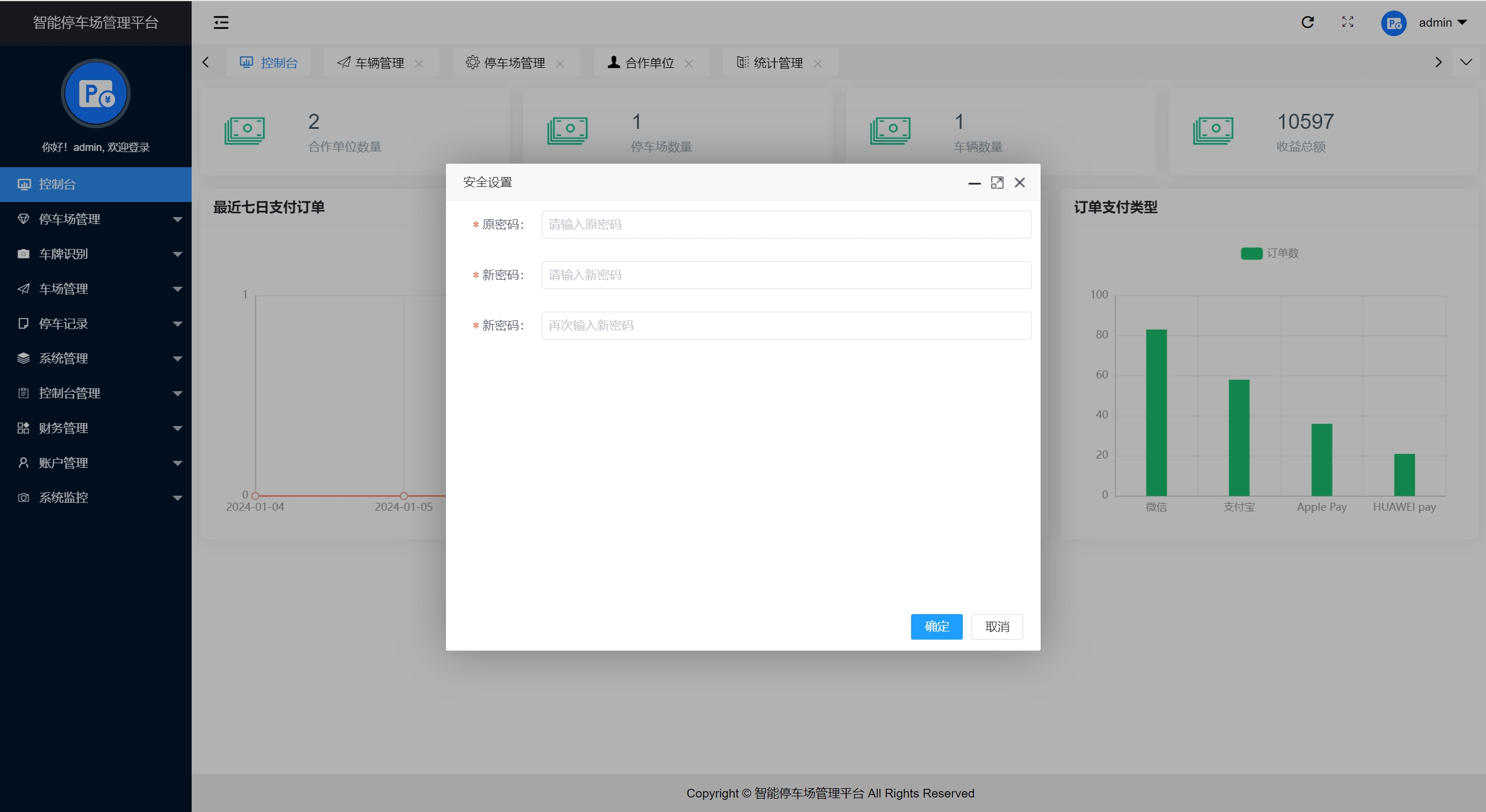Maximize the 安全设置 dialog
This screenshot has height=812, width=1486.
coord(996,183)
